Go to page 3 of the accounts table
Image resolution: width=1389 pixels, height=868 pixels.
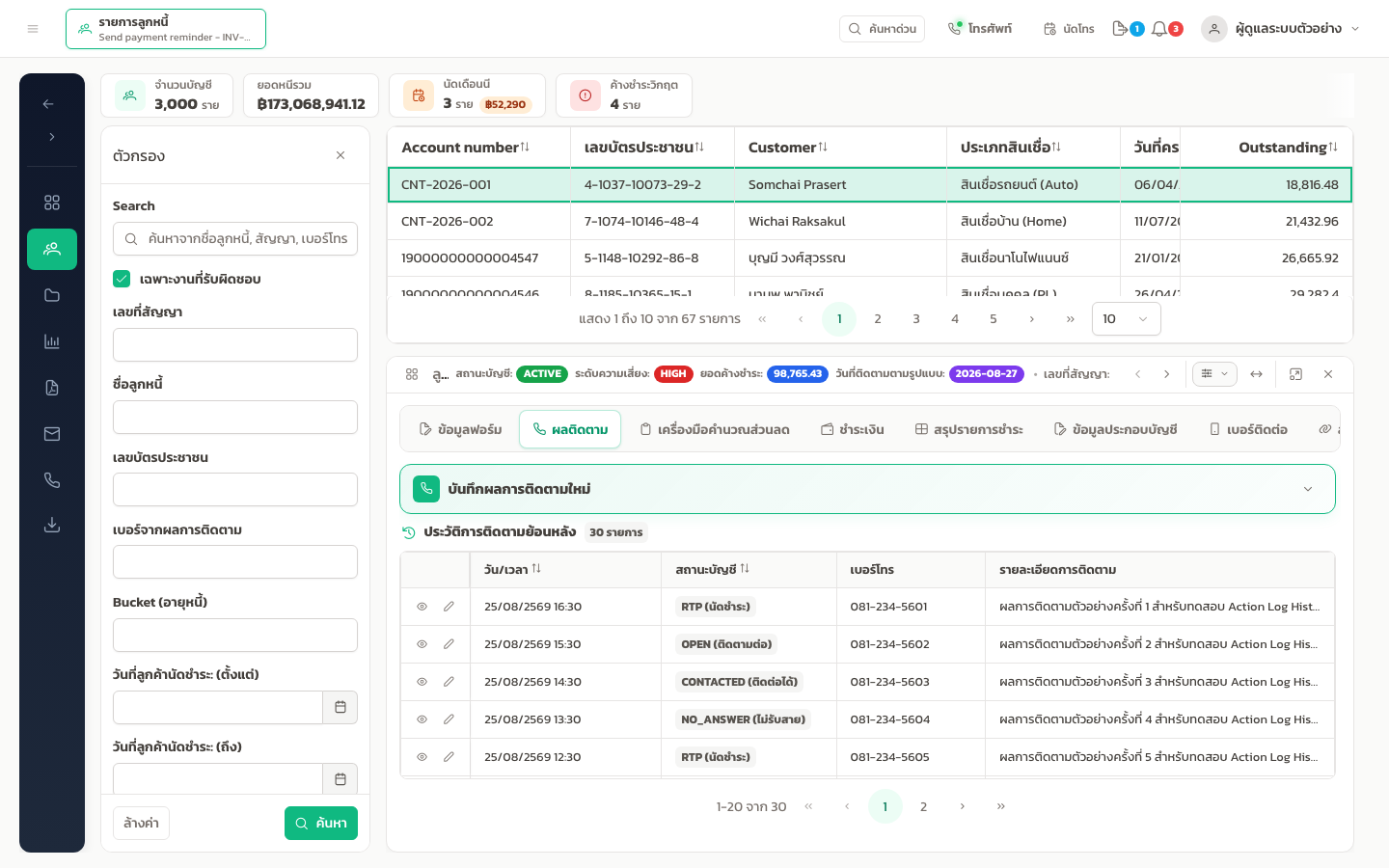pyautogui.click(x=916, y=319)
